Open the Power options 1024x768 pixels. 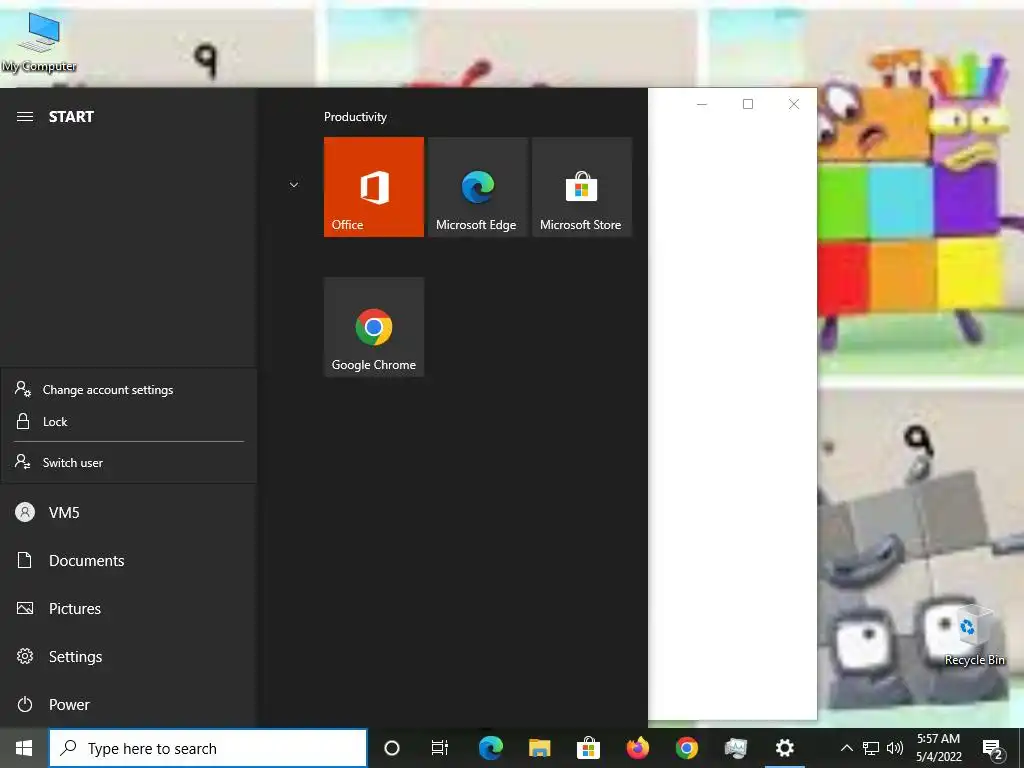coord(129,705)
